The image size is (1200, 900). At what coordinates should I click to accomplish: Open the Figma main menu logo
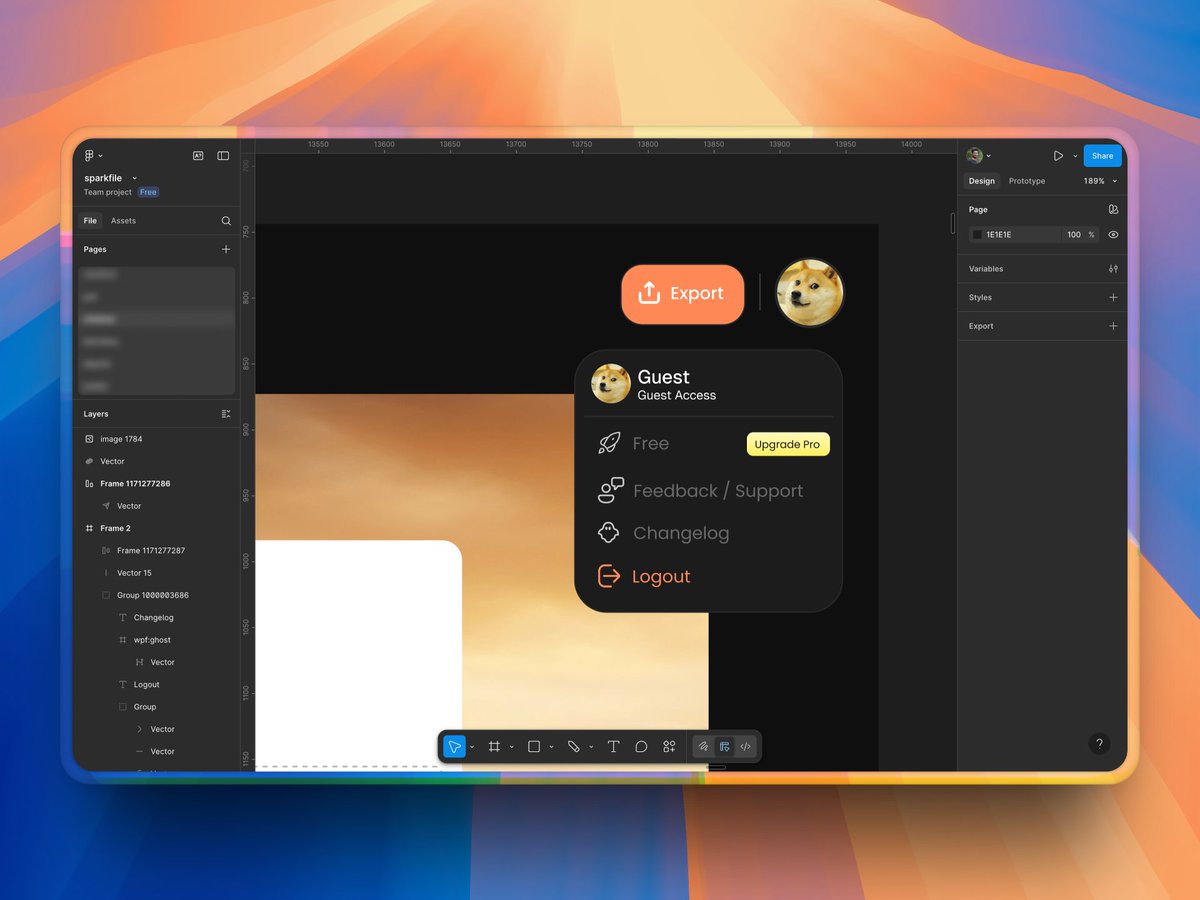click(89, 156)
